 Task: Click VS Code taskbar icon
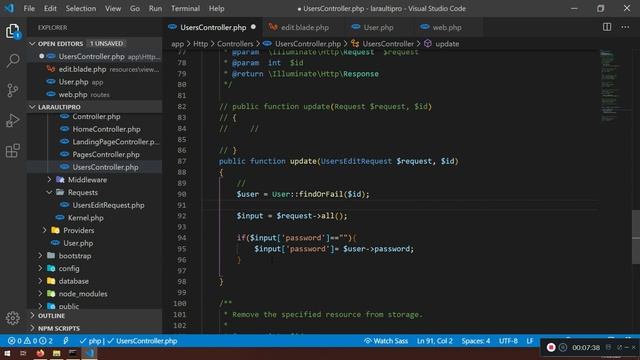(x=89, y=353)
